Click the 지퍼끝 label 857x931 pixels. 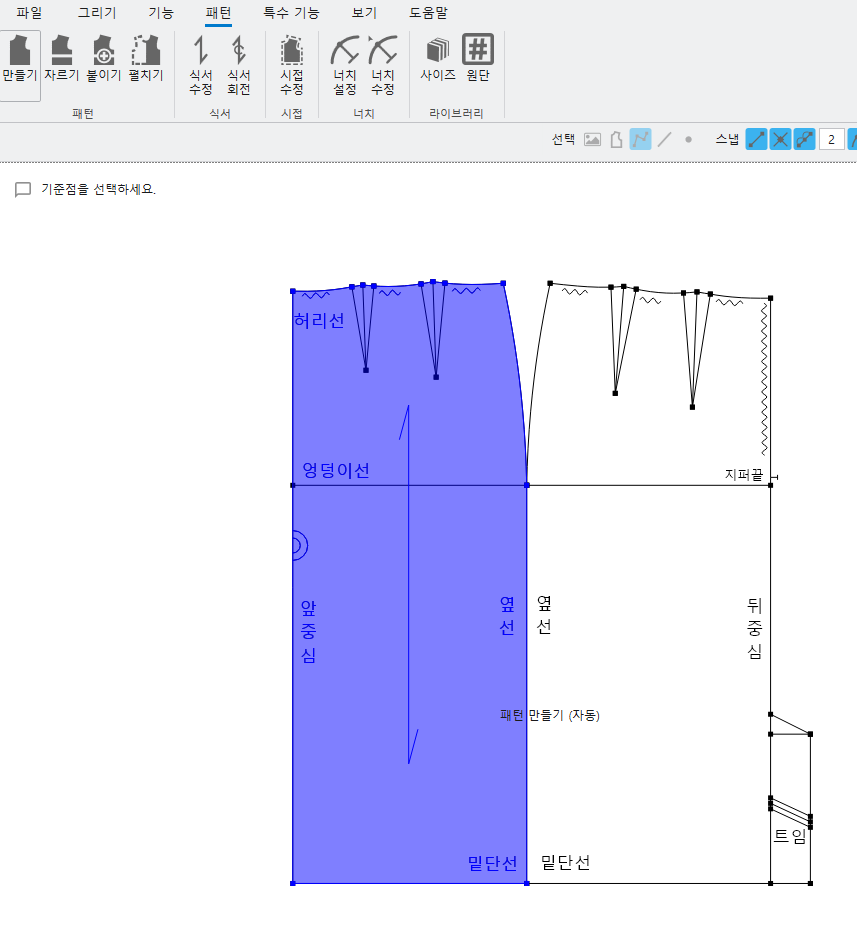coord(744,474)
